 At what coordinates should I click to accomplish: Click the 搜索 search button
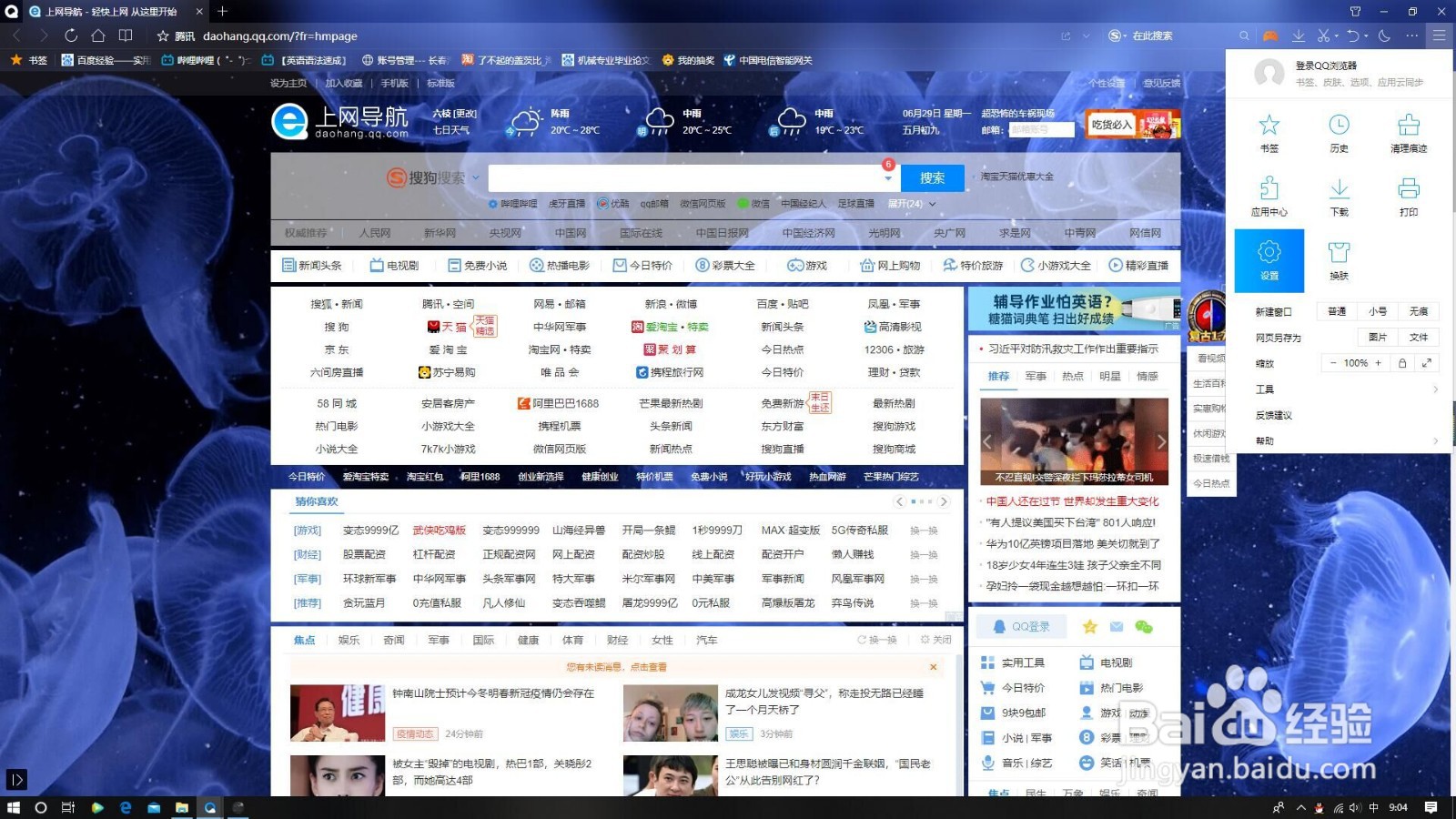click(931, 177)
